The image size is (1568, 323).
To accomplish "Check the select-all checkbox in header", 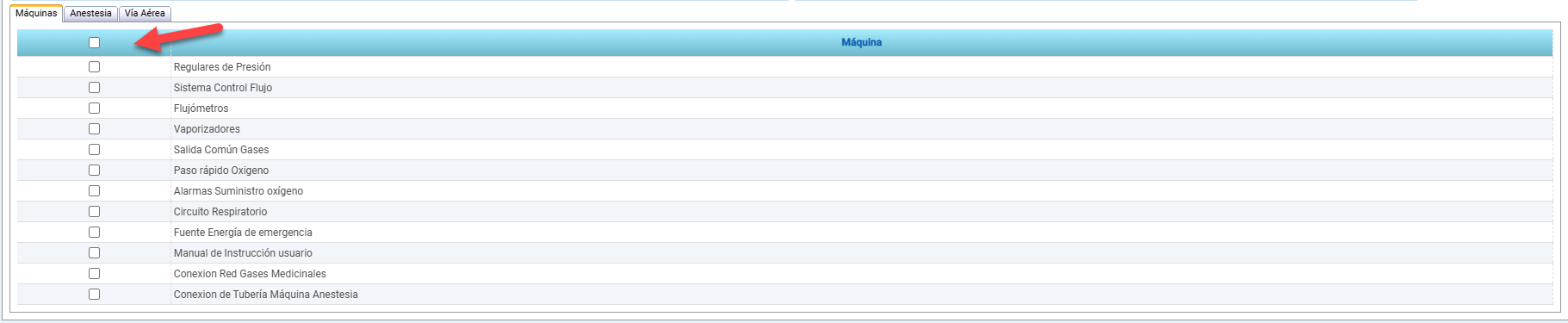I will point(94,42).
